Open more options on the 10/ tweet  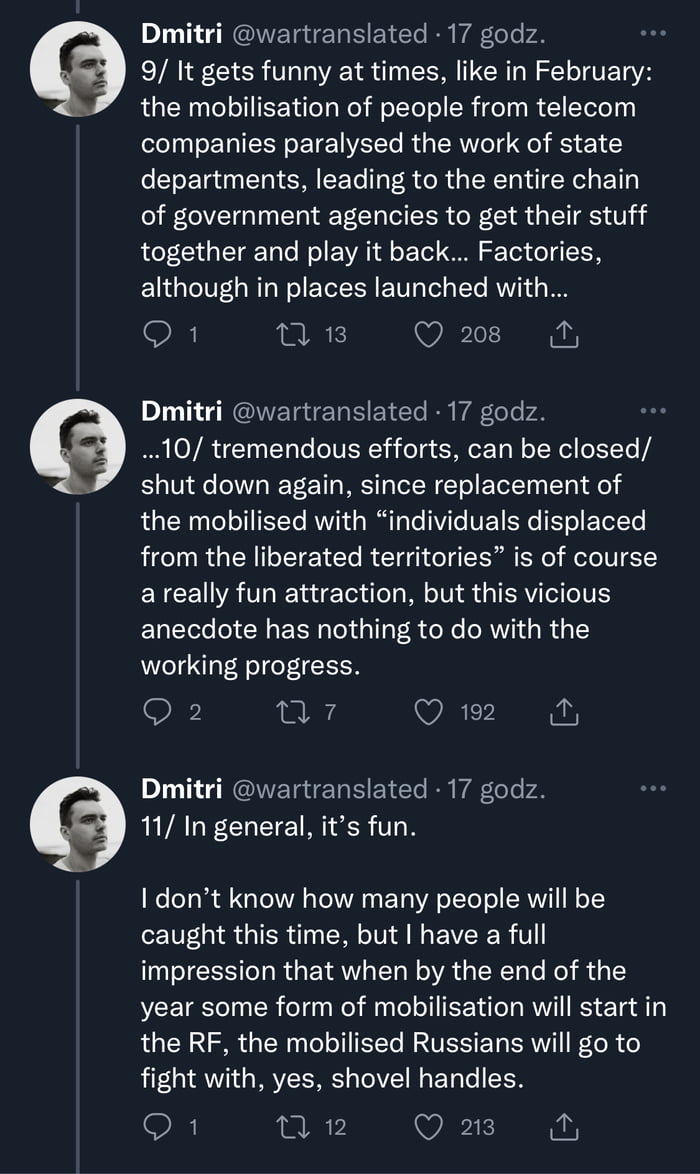[x=651, y=411]
